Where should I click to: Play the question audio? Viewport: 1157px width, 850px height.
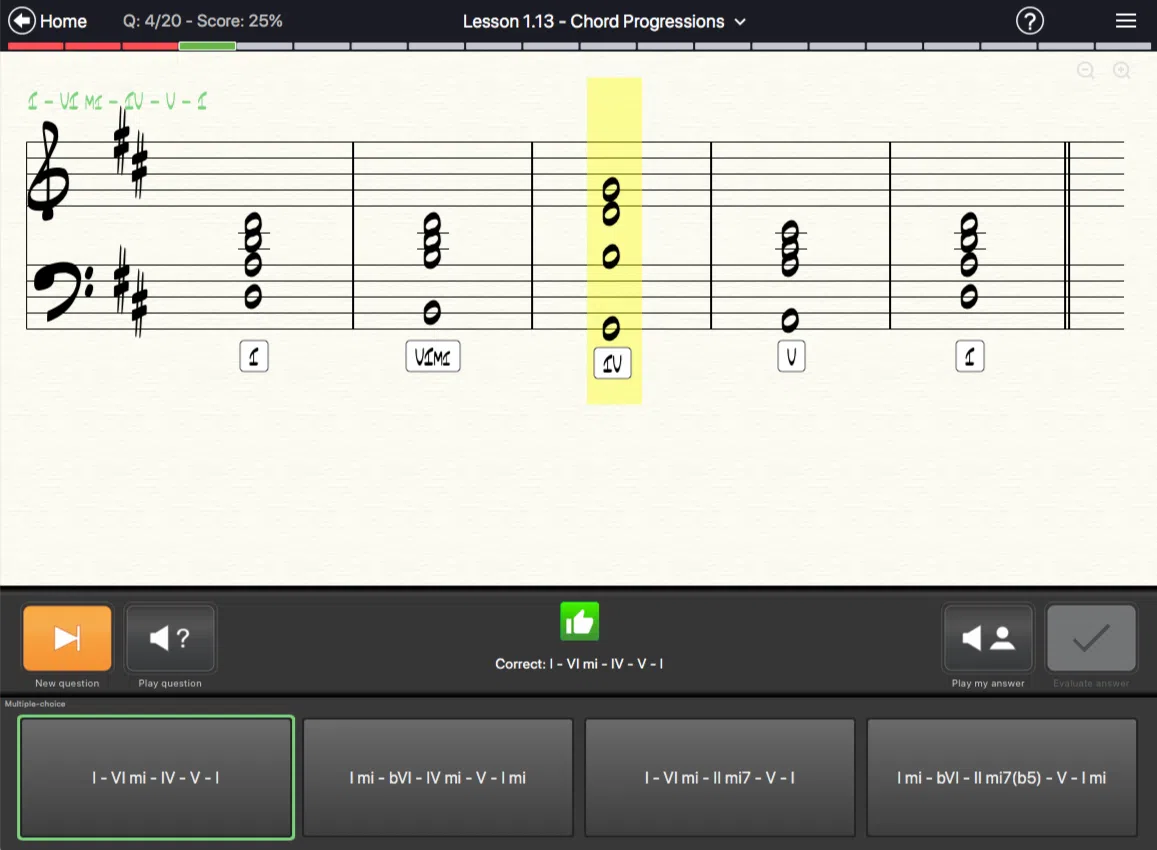point(170,638)
